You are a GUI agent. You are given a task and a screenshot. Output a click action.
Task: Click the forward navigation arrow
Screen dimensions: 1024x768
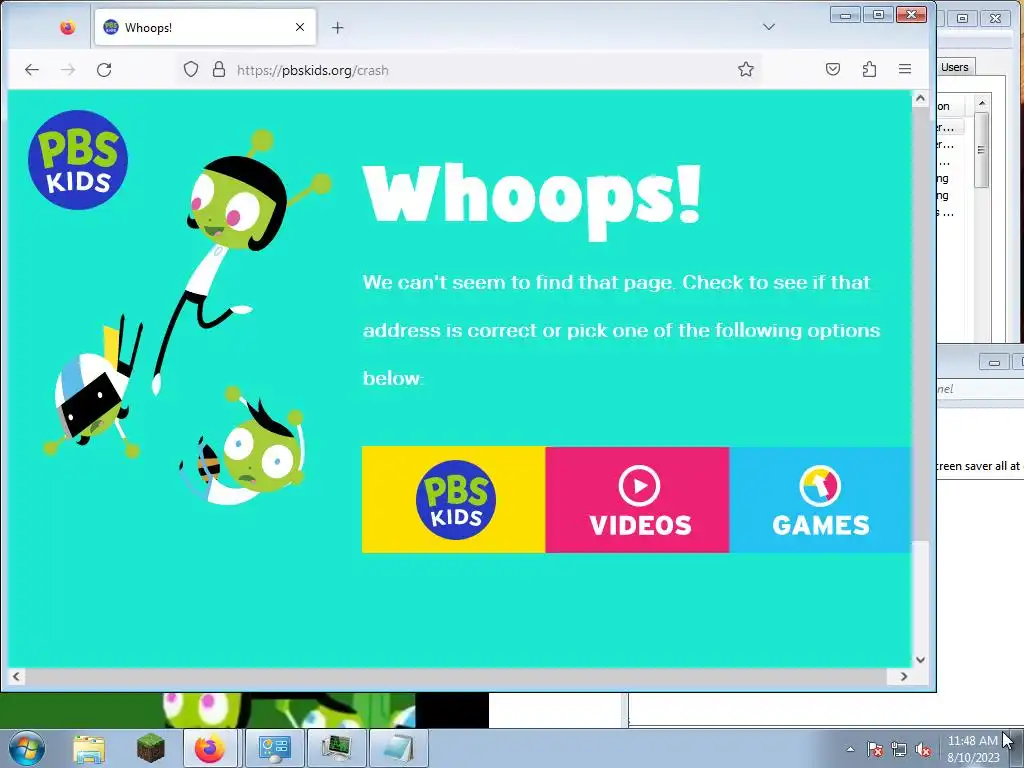tap(68, 70)
